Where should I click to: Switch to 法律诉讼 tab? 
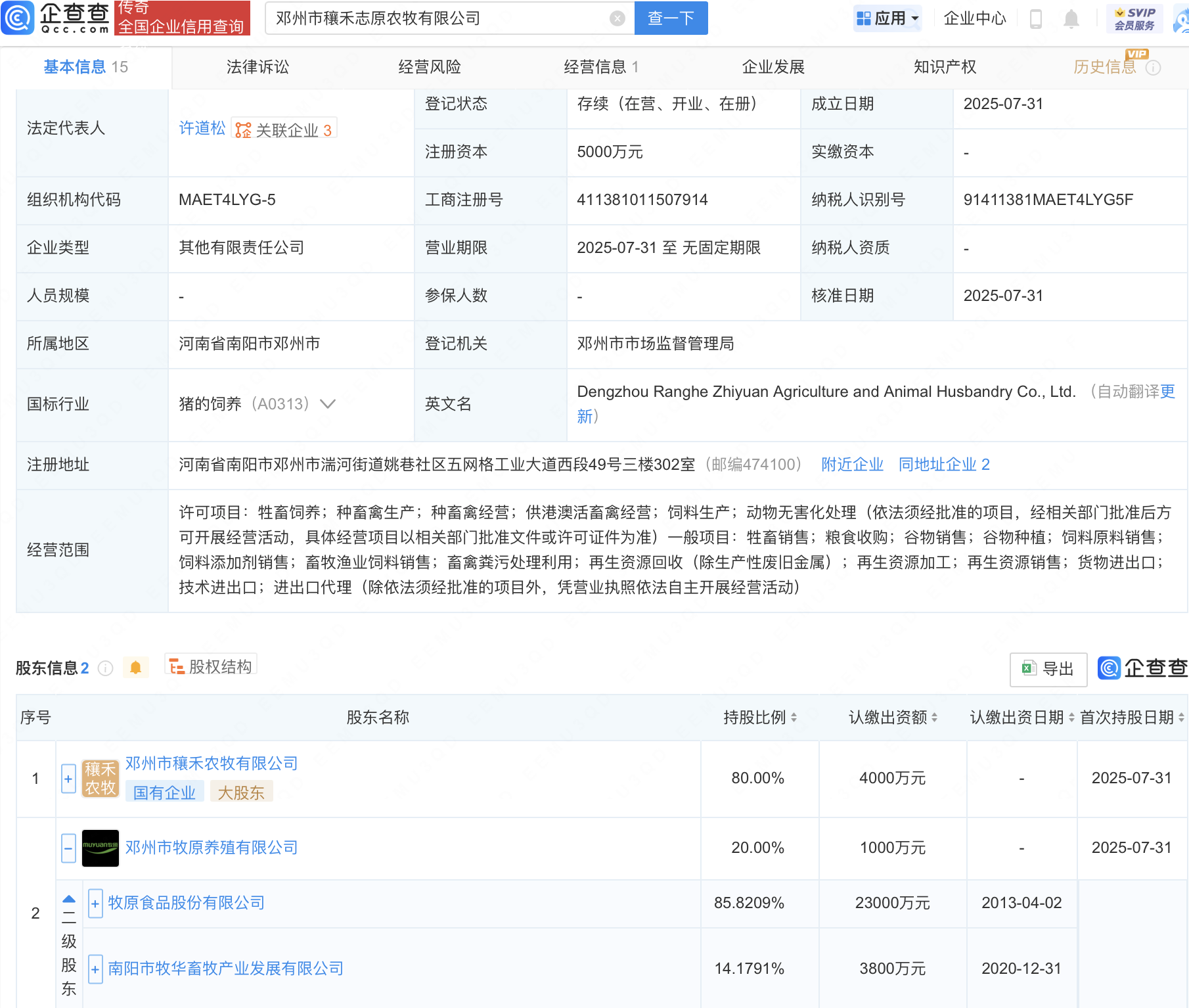258,67
